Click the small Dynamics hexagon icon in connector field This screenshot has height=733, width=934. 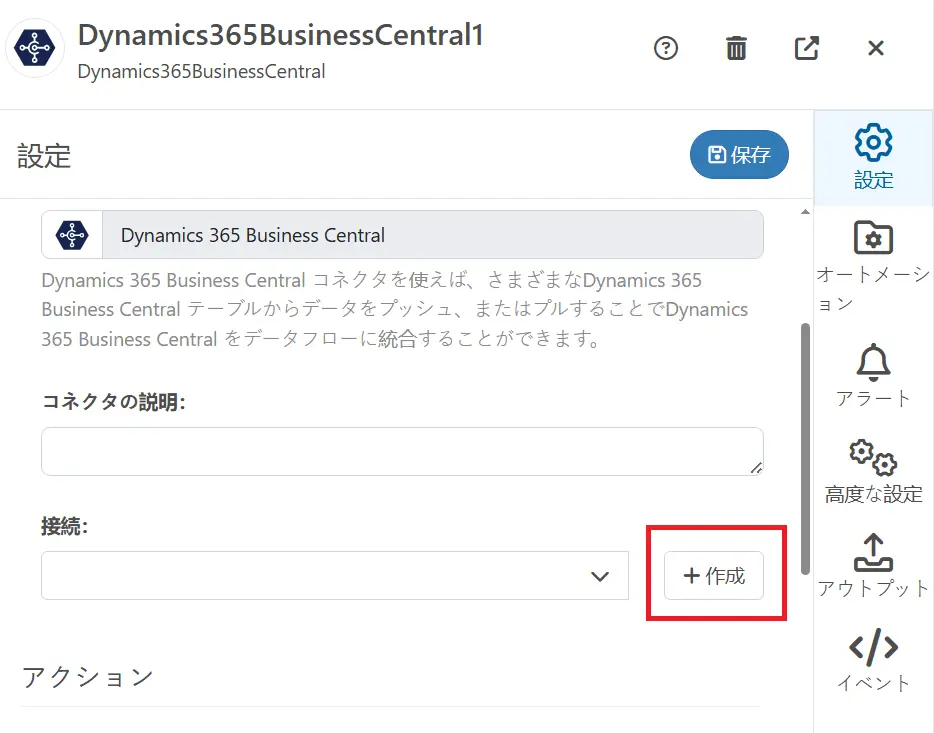tap(72, 235)
